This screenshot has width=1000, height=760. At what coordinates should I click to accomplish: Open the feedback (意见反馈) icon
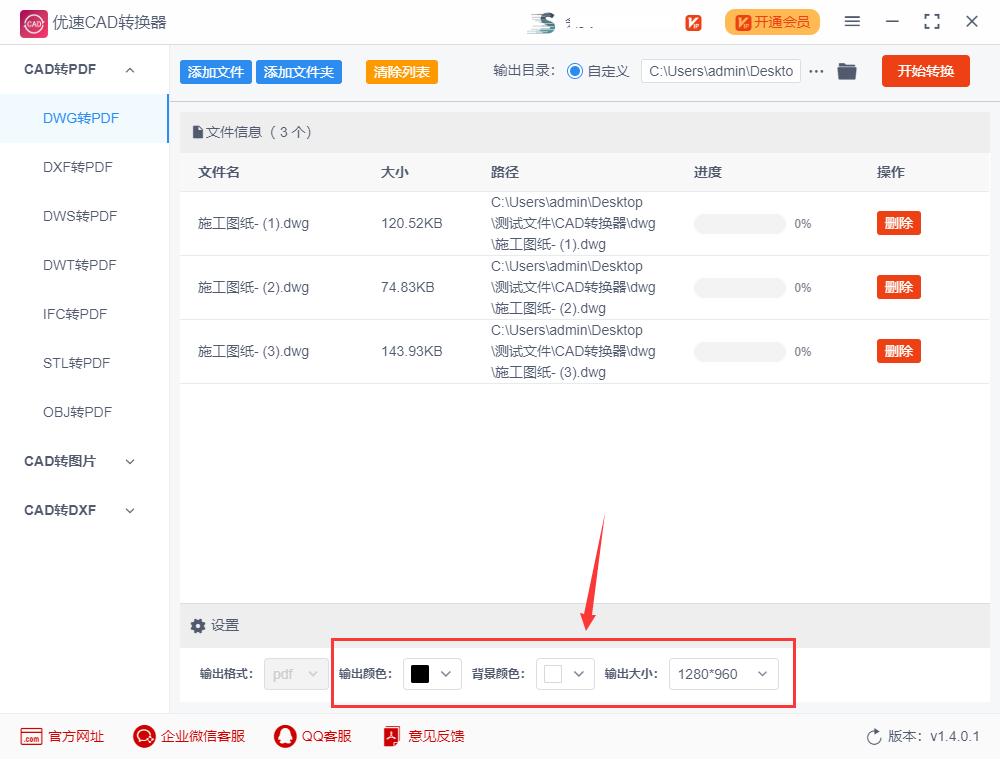[x=391, y=736]
